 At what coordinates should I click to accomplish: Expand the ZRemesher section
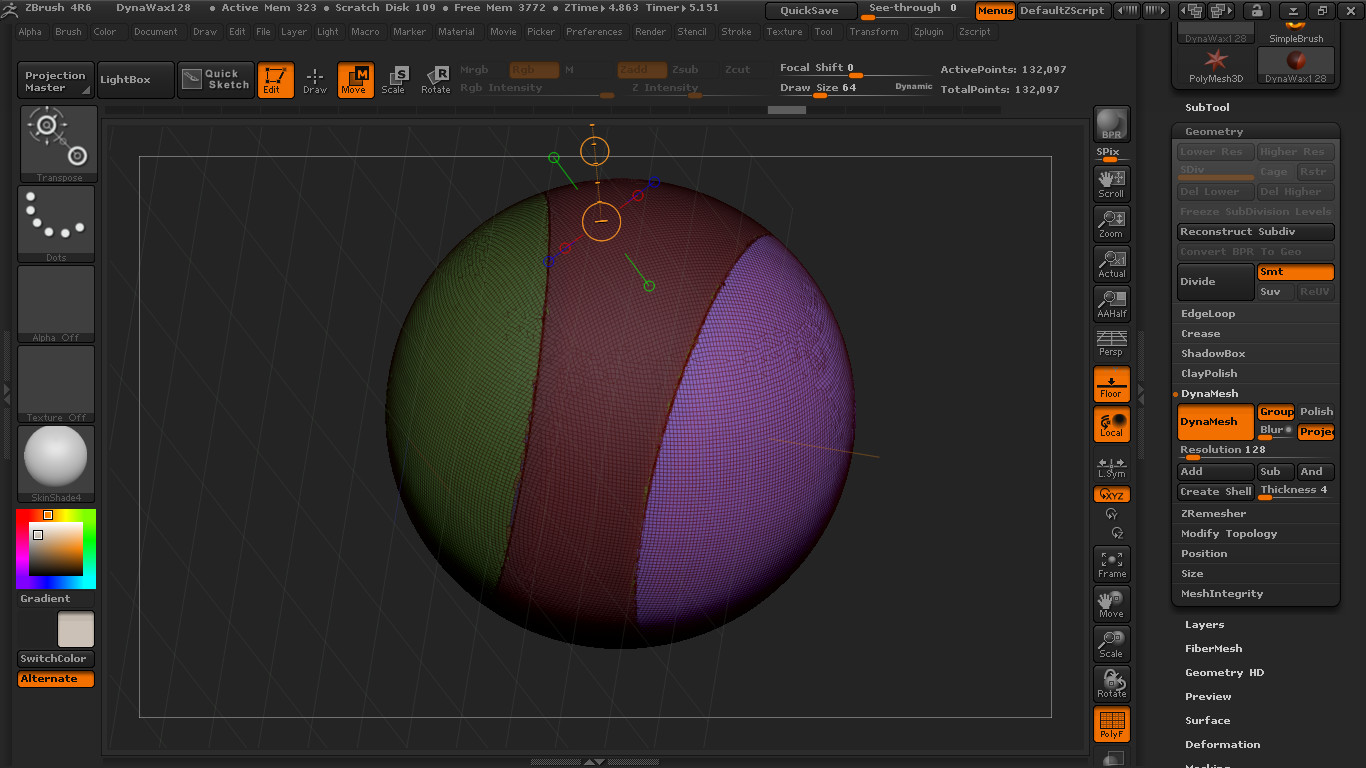(x=1213, y=514)
